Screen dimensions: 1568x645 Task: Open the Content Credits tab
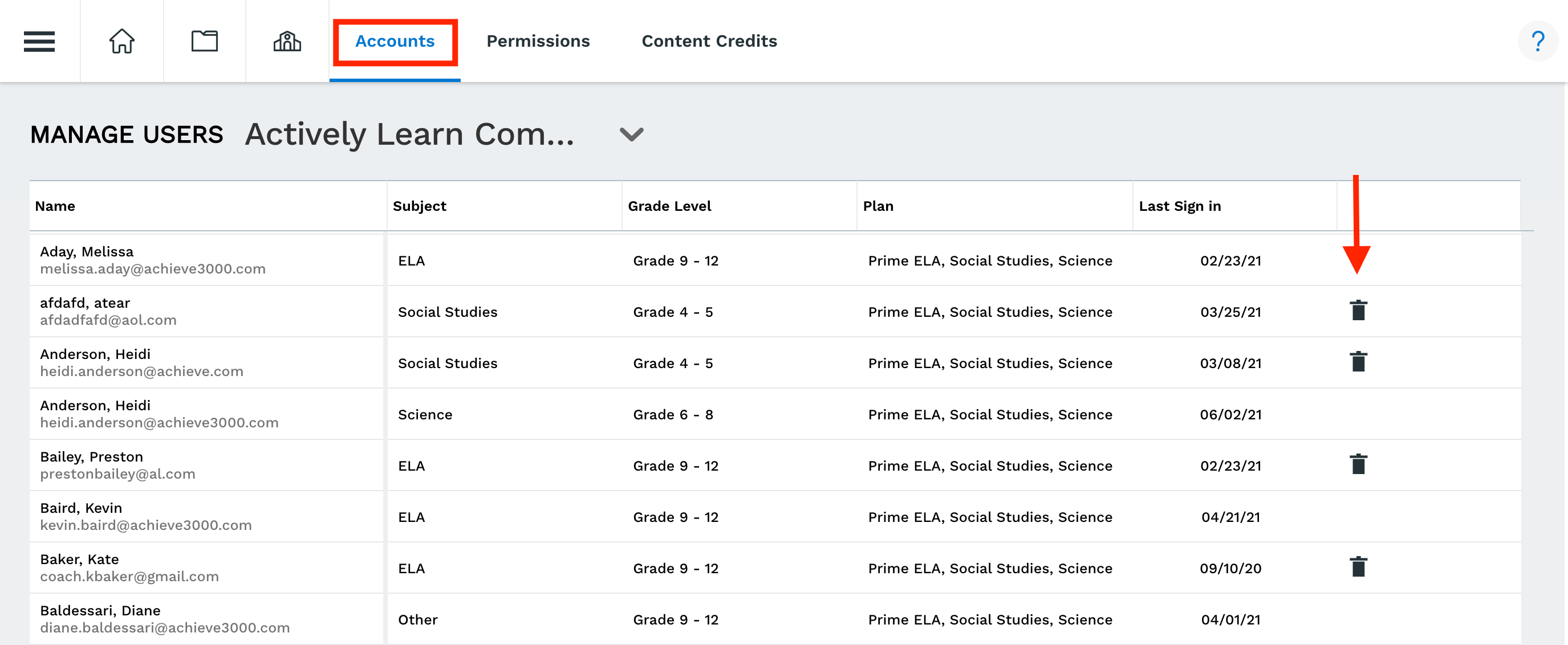click(709, 42)
